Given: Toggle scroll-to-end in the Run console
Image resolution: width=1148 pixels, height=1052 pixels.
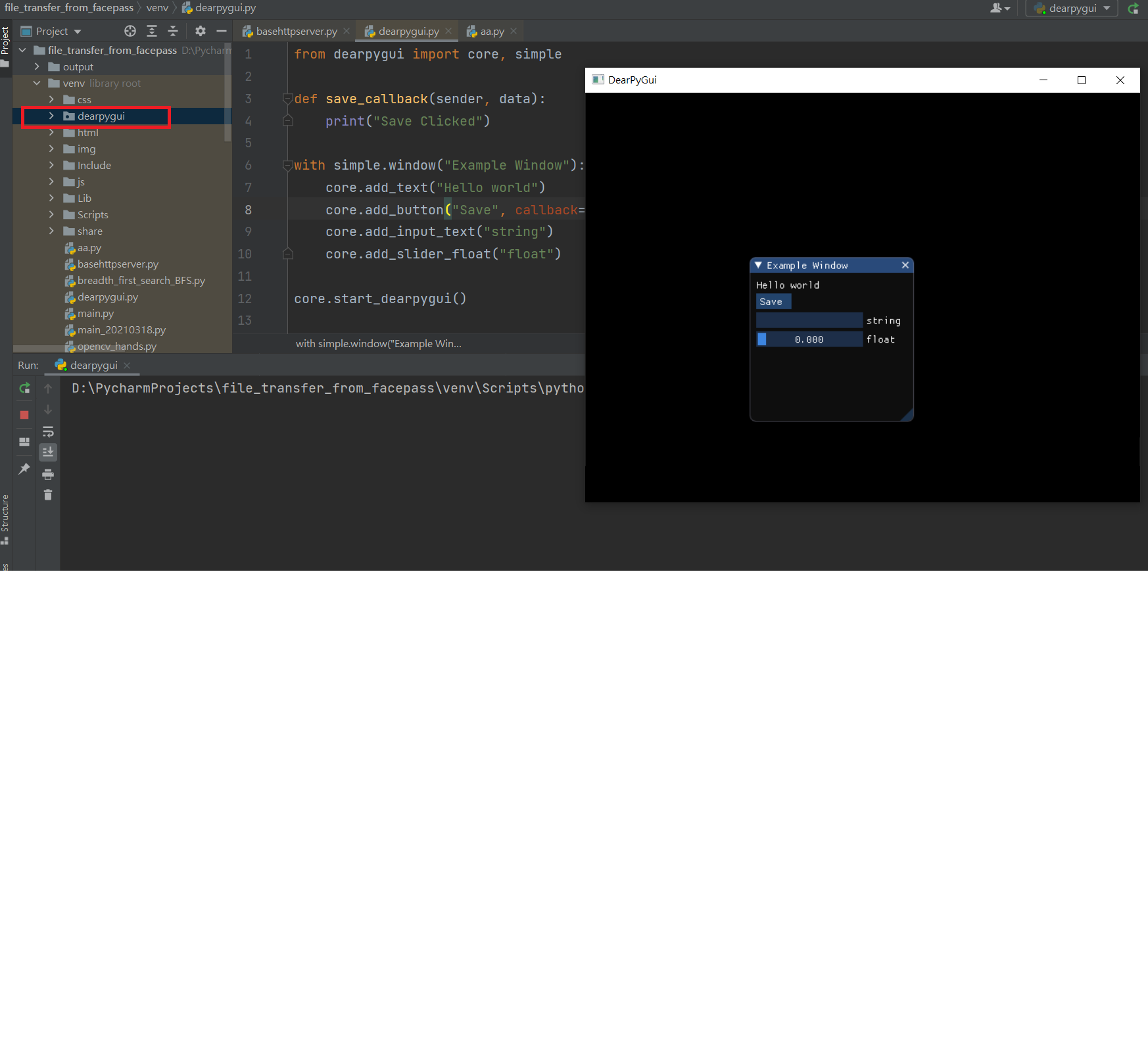Looking at the screenshot, I should tap(48, 452).
